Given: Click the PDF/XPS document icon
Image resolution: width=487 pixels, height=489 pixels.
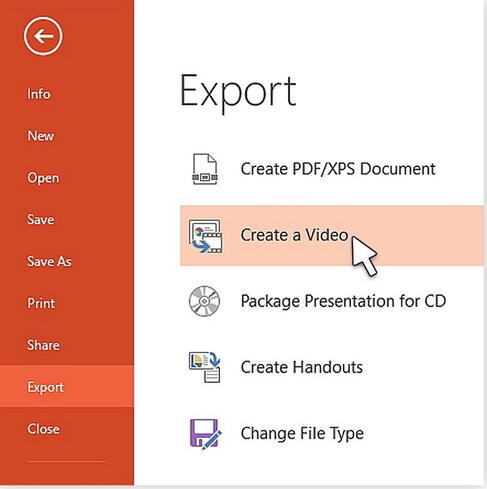Looking at the screenshot, I should click(205, 169).
